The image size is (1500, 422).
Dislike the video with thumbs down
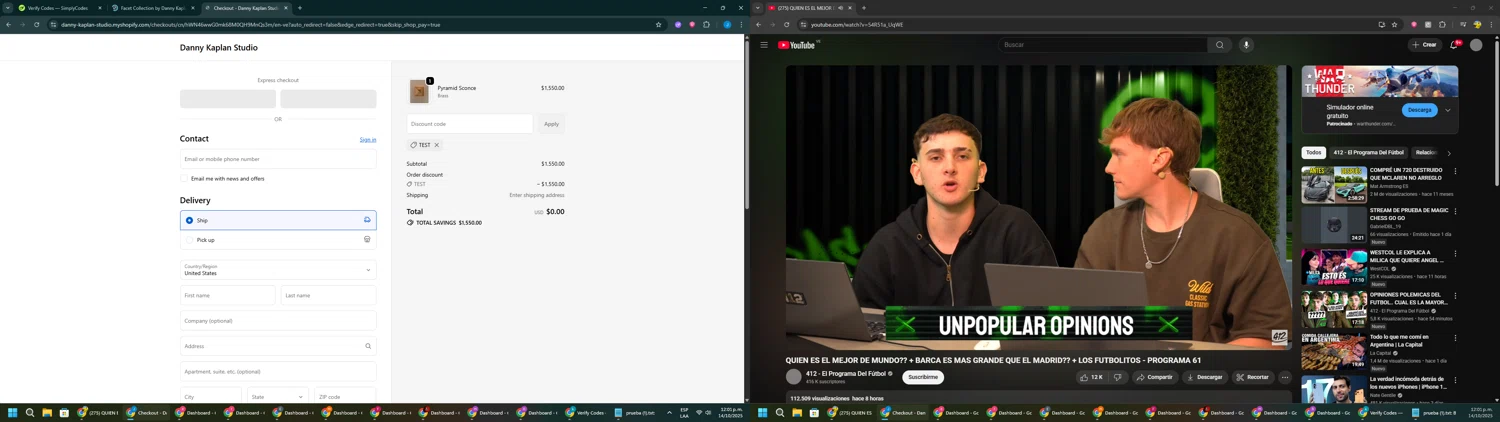coord(1118,377)
